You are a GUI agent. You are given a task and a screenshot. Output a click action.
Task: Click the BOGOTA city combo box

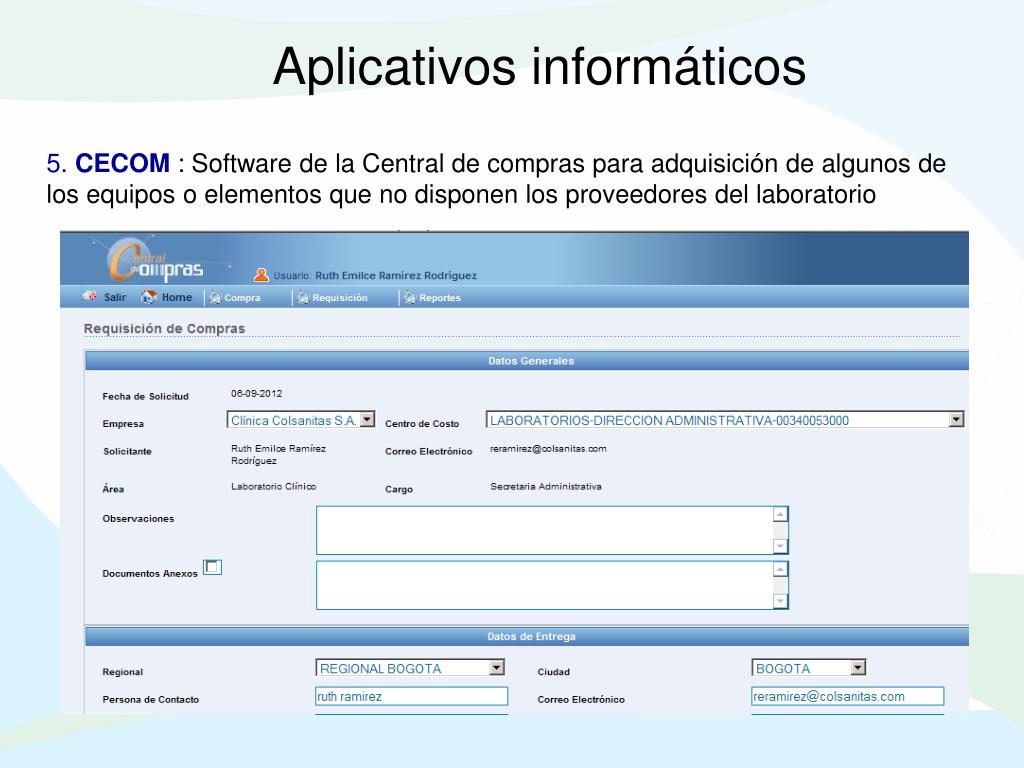808,667
